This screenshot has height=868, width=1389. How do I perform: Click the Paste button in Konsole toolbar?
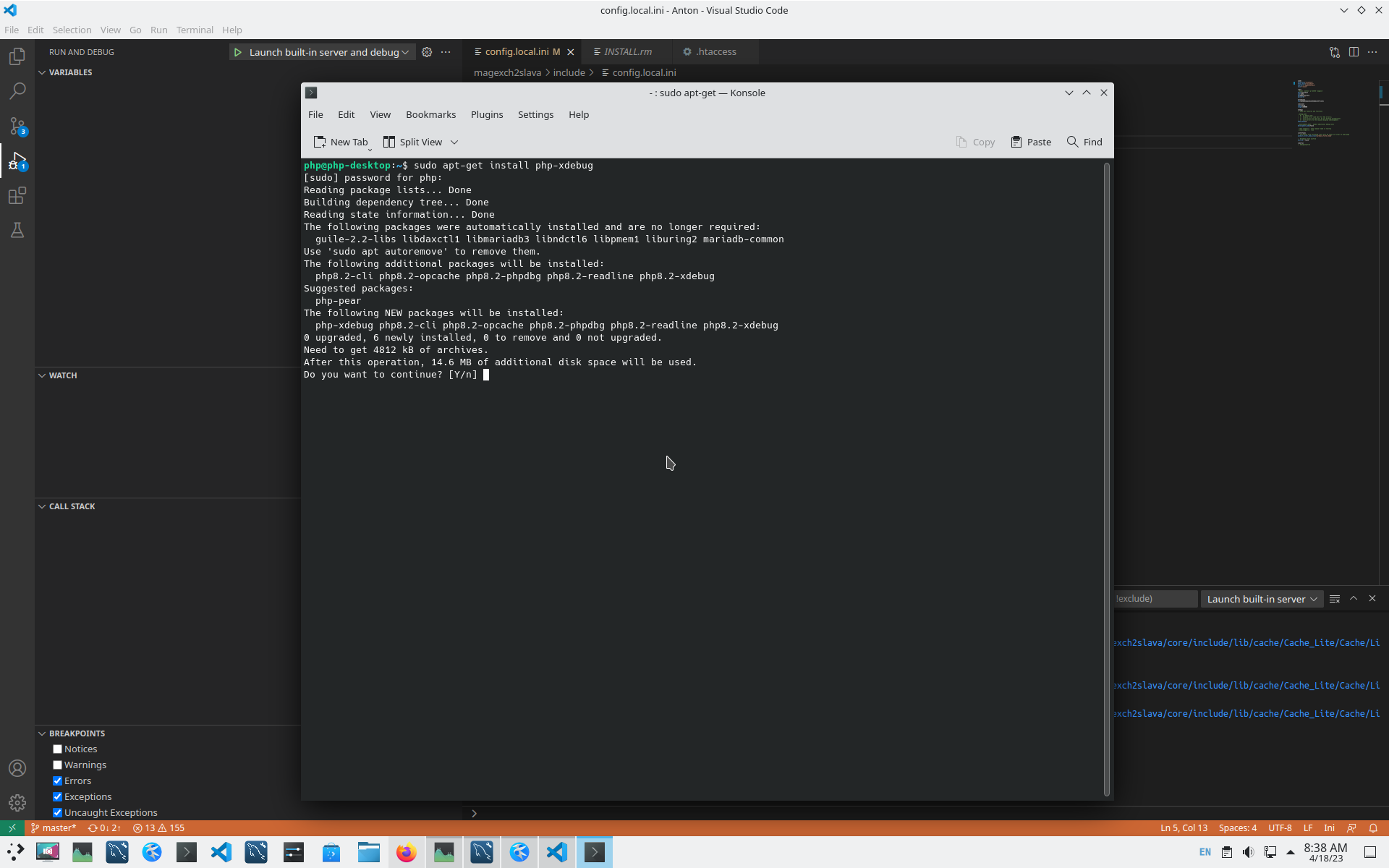click(x=1031, y=142)
